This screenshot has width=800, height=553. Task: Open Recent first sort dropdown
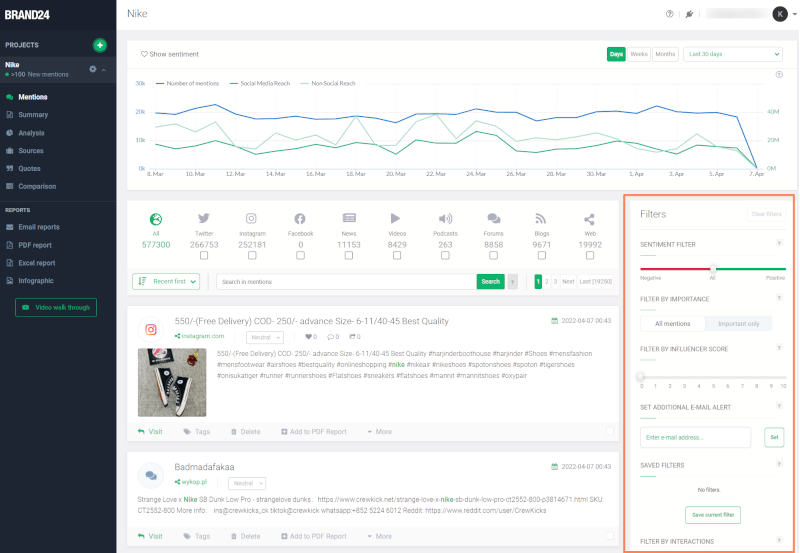click(x=166, y=281)
